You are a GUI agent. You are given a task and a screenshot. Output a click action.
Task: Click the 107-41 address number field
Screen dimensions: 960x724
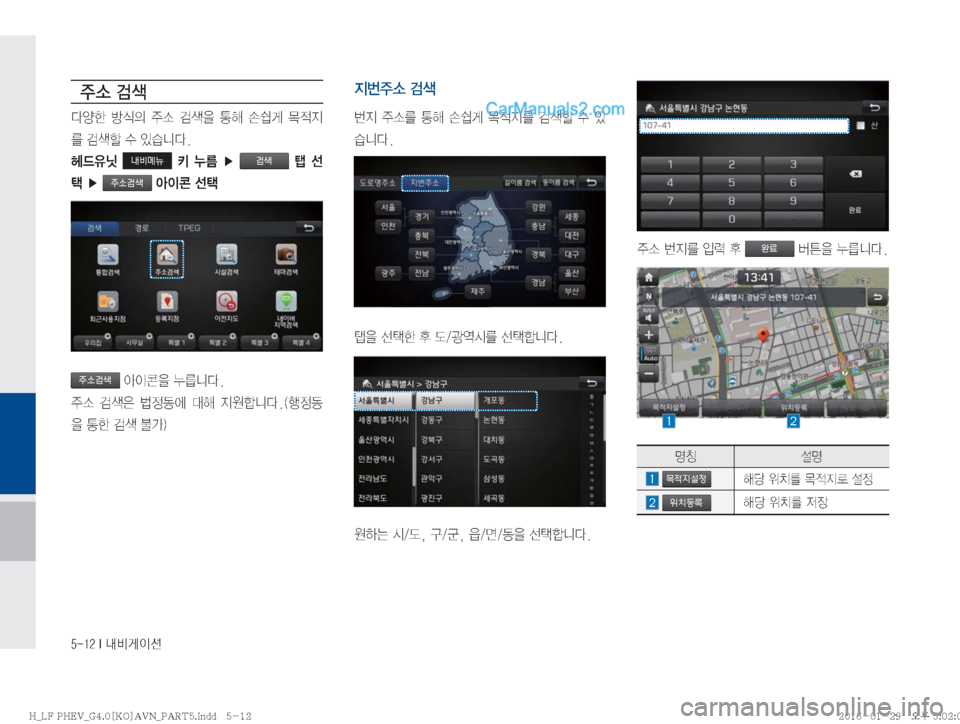pyautogui.click(x=744, y=125)
